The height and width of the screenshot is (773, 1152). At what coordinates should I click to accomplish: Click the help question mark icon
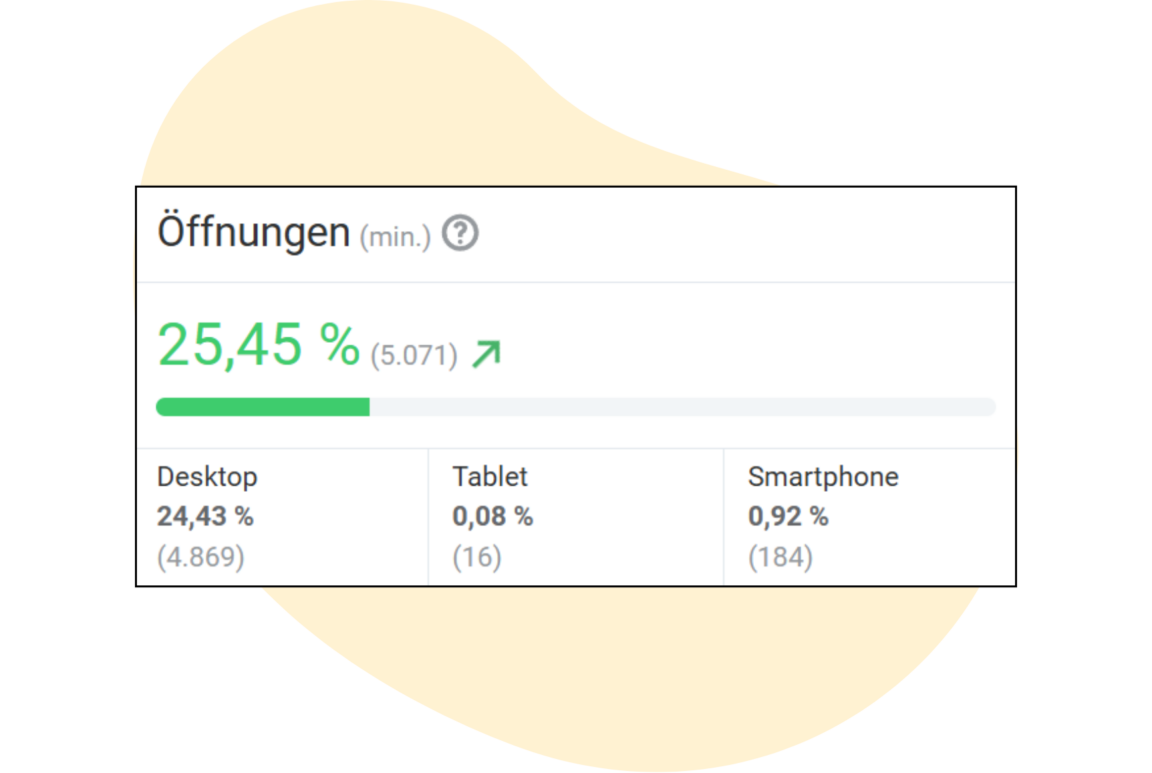pos(460,234)
